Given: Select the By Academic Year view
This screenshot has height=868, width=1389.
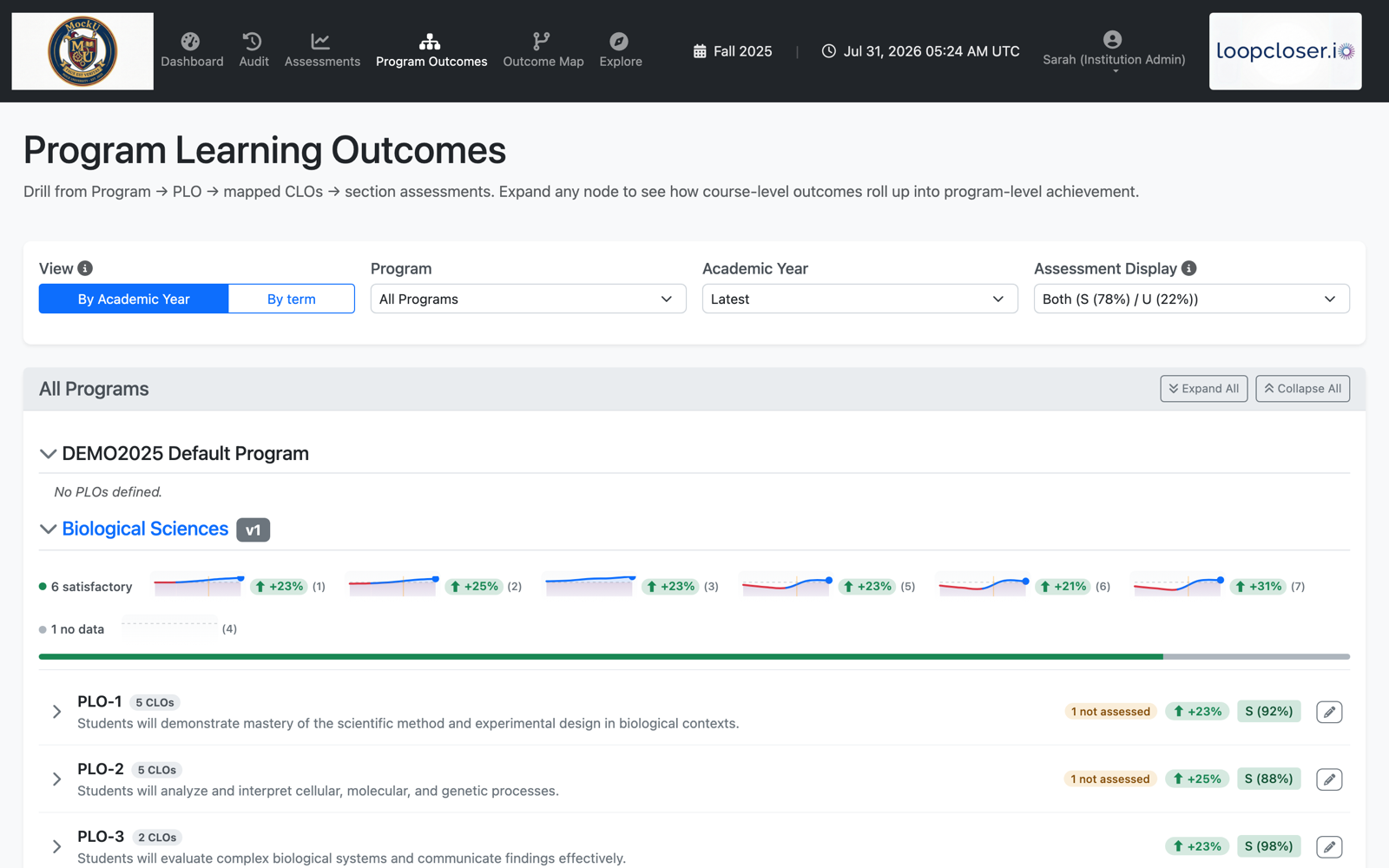Looking at the screenshot, I should (134, 299).
